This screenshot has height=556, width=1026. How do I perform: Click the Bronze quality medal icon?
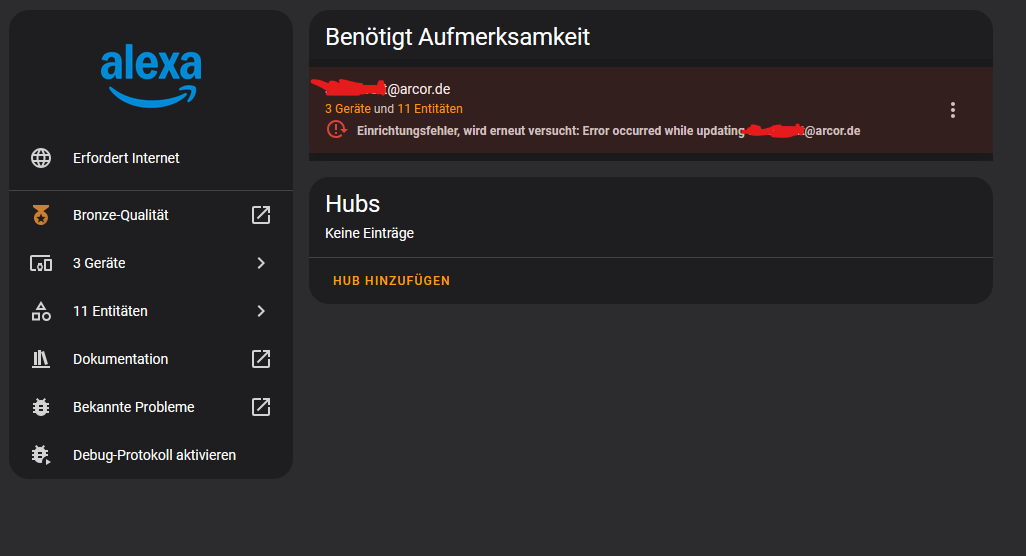(x=41, y=215)
